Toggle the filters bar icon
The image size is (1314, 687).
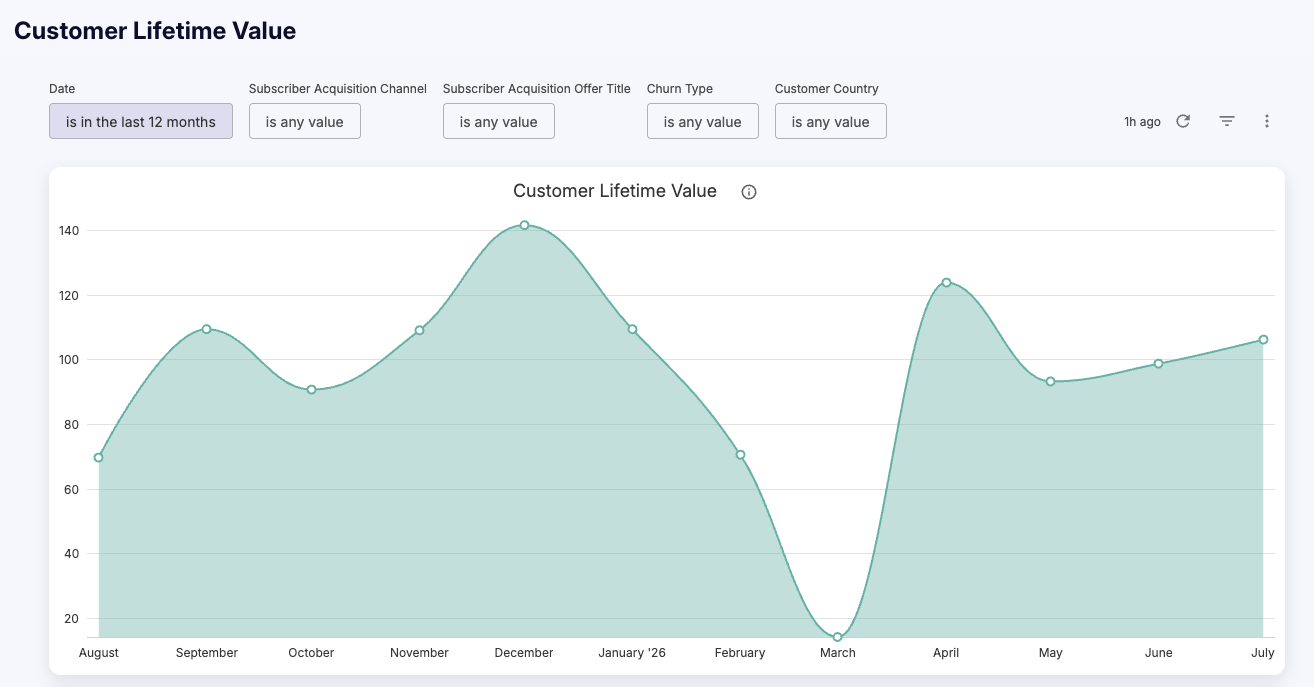pyautogui.click(x=1227, y=121)
